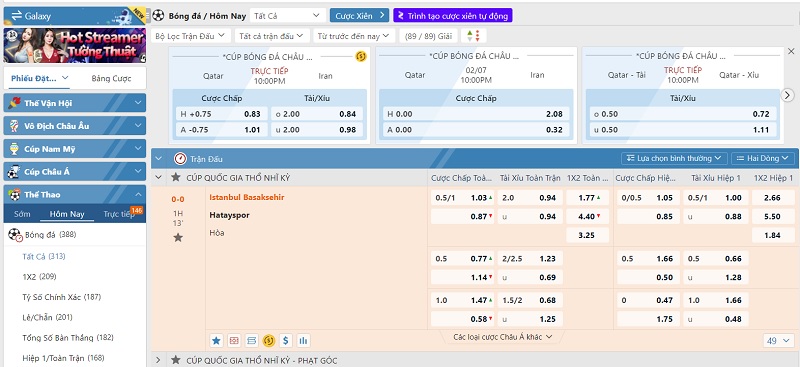
Task: Select u 0.50 odds 1.11 on third card
Action: point(683,130)
